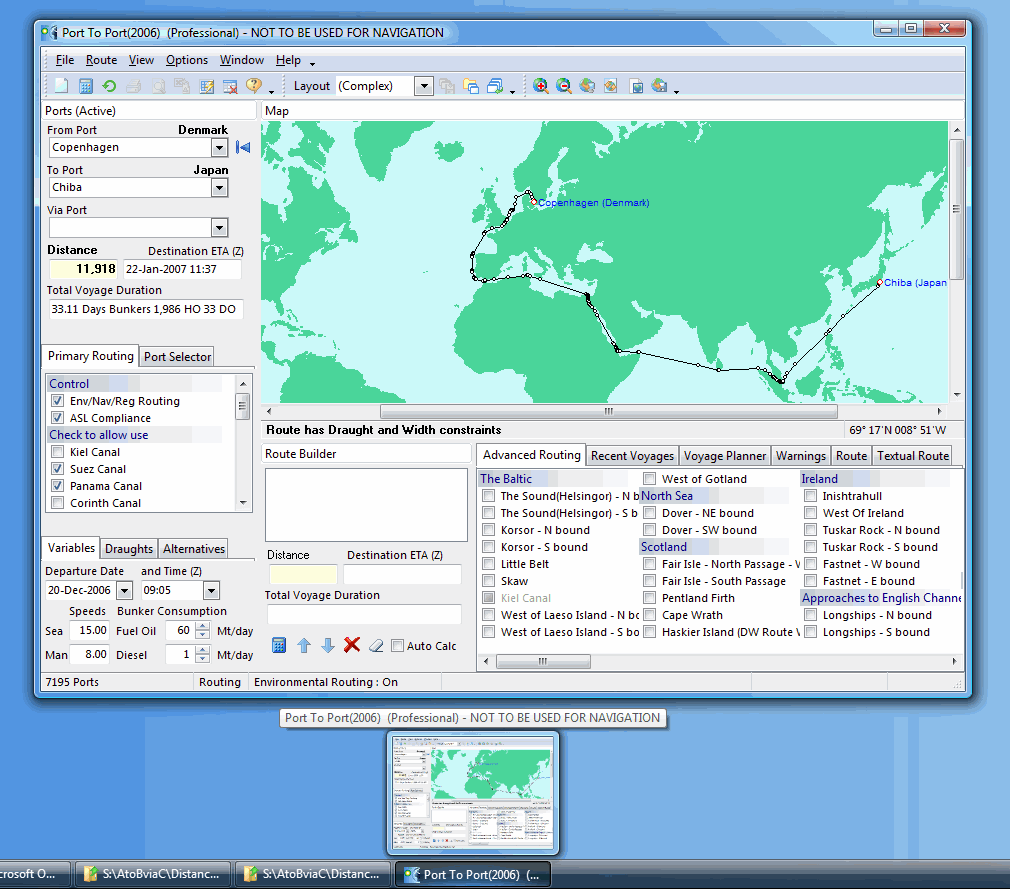
Task: Open the departure time 09:05 dropdown
Action: point(211,590)
